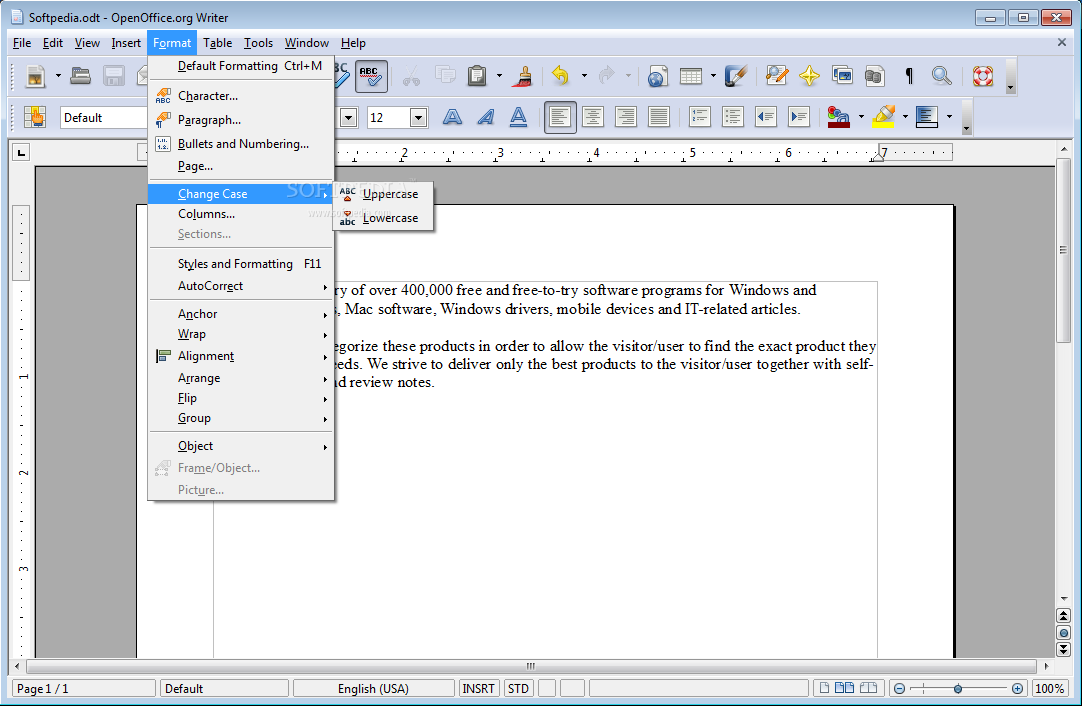1082x706 pixels.
Task: Toggle Bullets On/Off icon
Action: click(733, 117)
